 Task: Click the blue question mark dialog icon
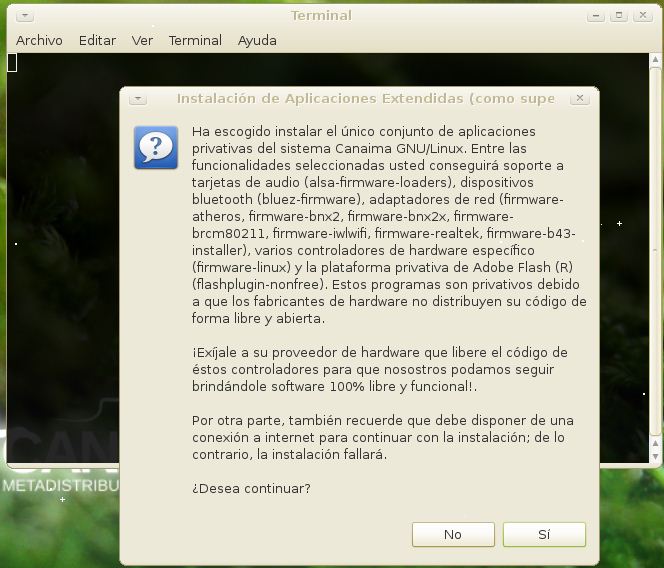pyautogui.click(x=155, y=148)
